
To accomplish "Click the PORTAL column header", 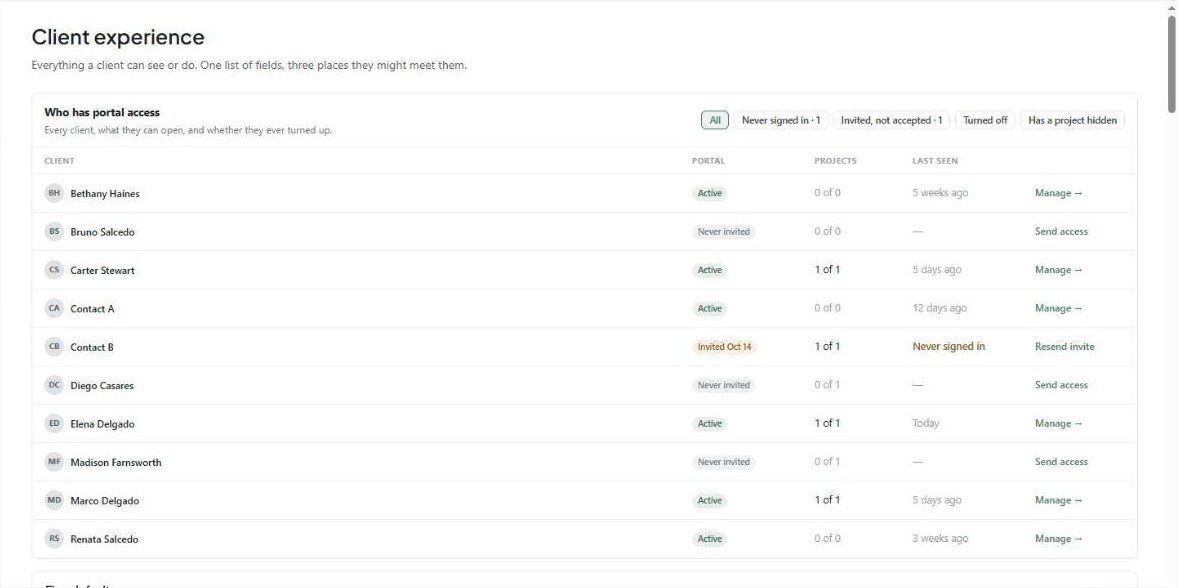I will coord(708,161).
